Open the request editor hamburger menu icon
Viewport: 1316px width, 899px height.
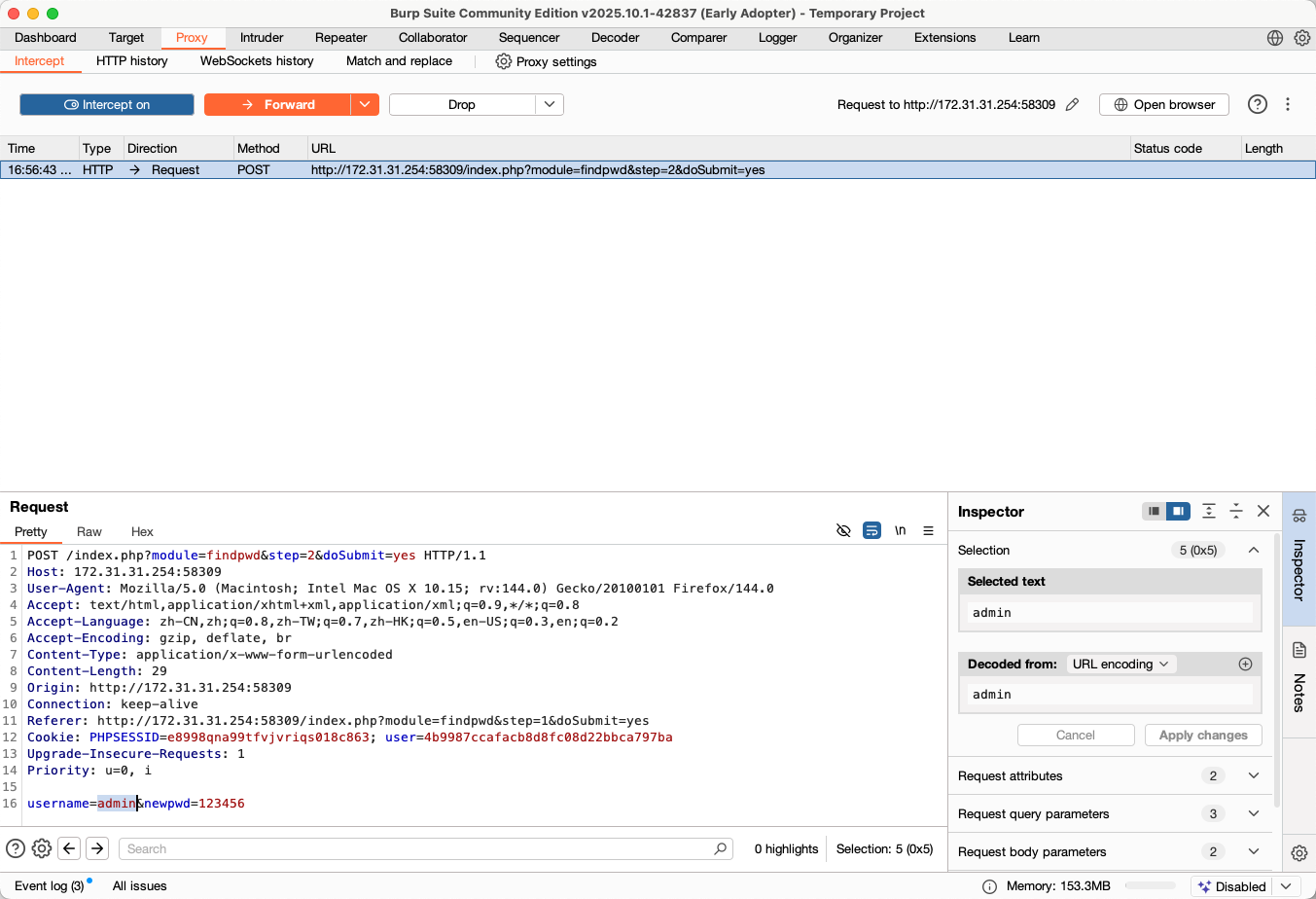[928, 530]
